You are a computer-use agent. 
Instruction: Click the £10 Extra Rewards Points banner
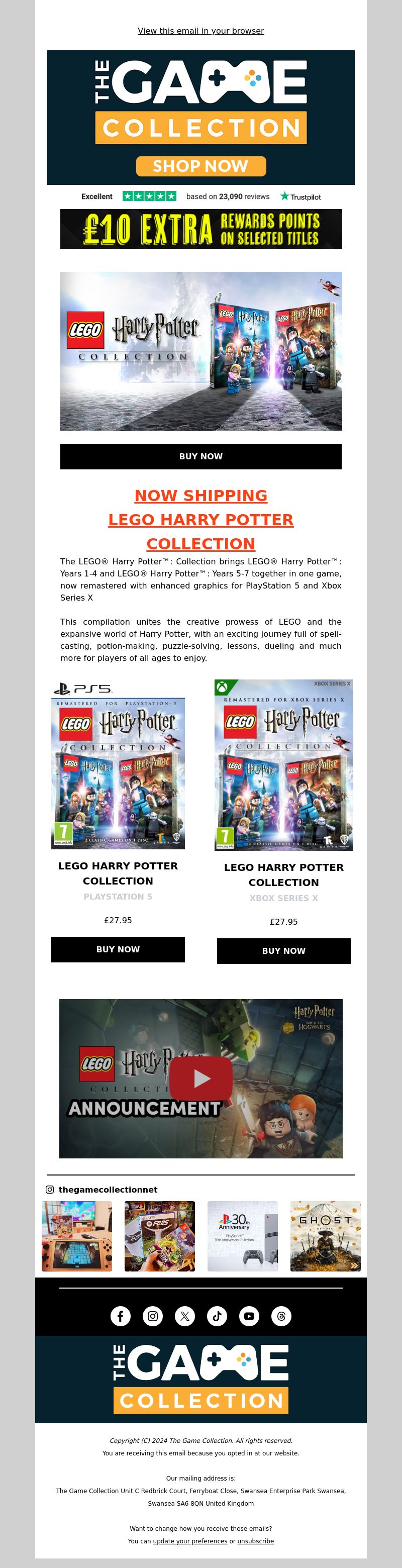point(200,229)
